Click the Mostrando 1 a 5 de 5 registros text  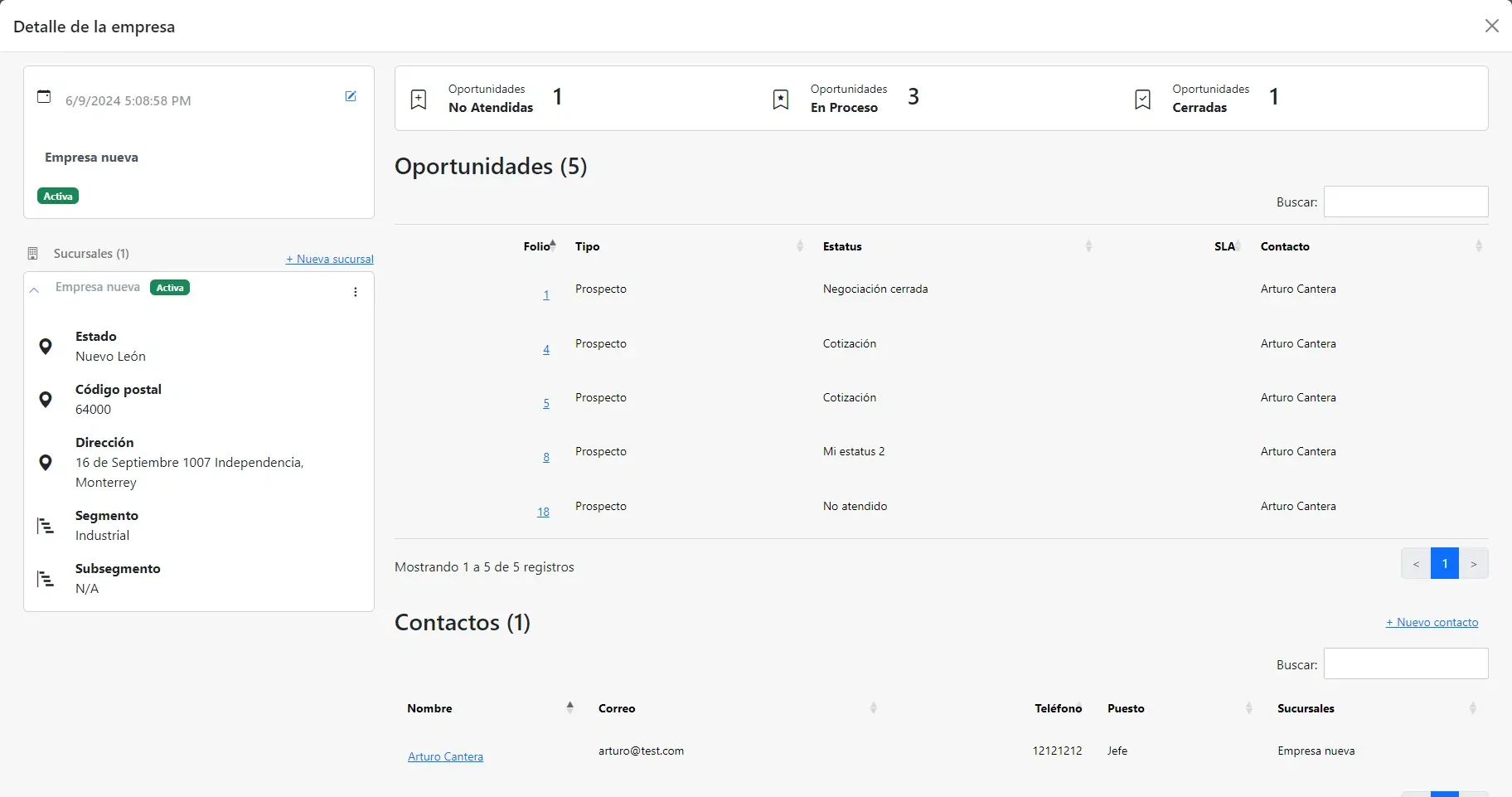tap(484, 566)
